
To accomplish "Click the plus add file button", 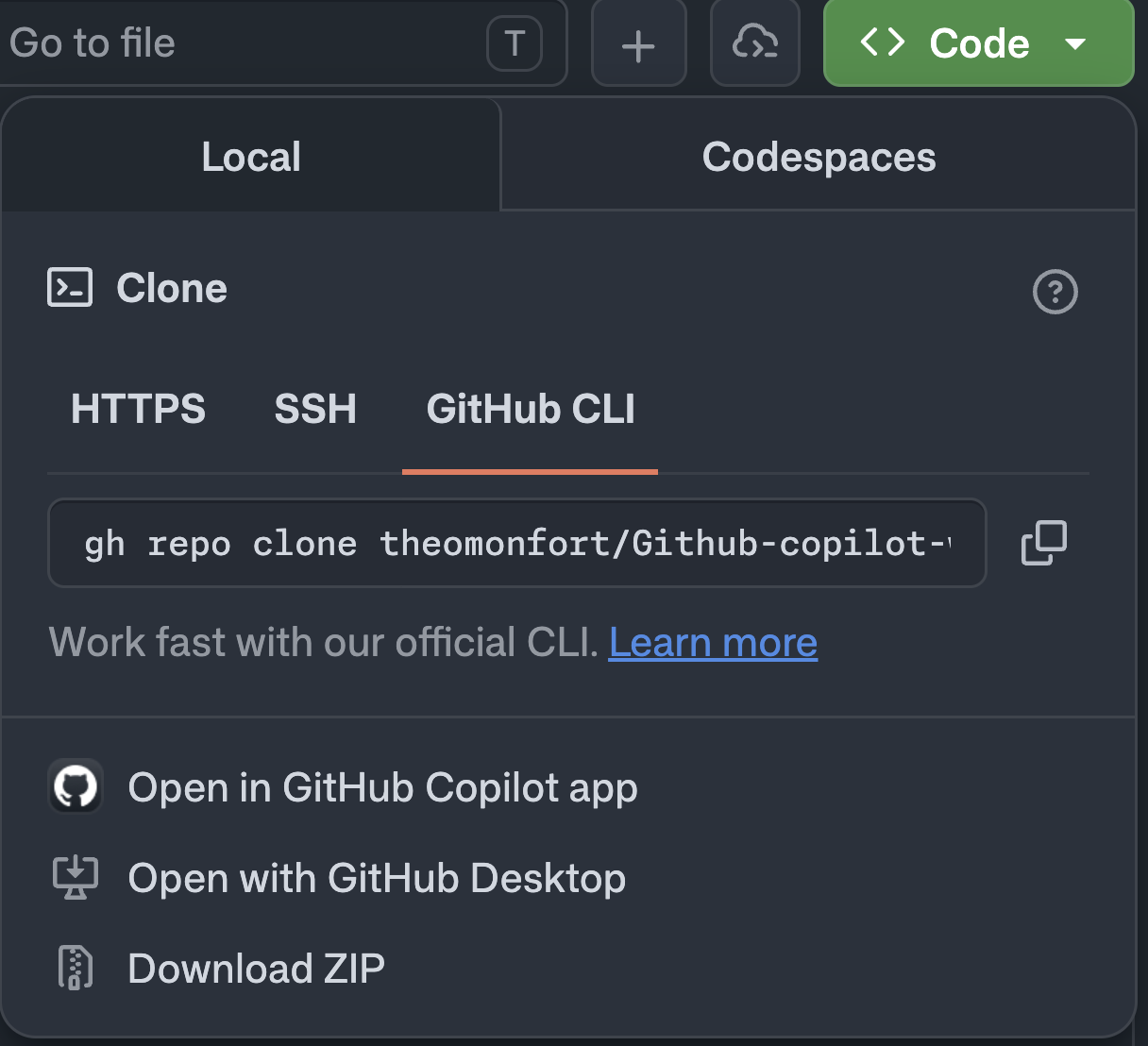I will point(638,43).
